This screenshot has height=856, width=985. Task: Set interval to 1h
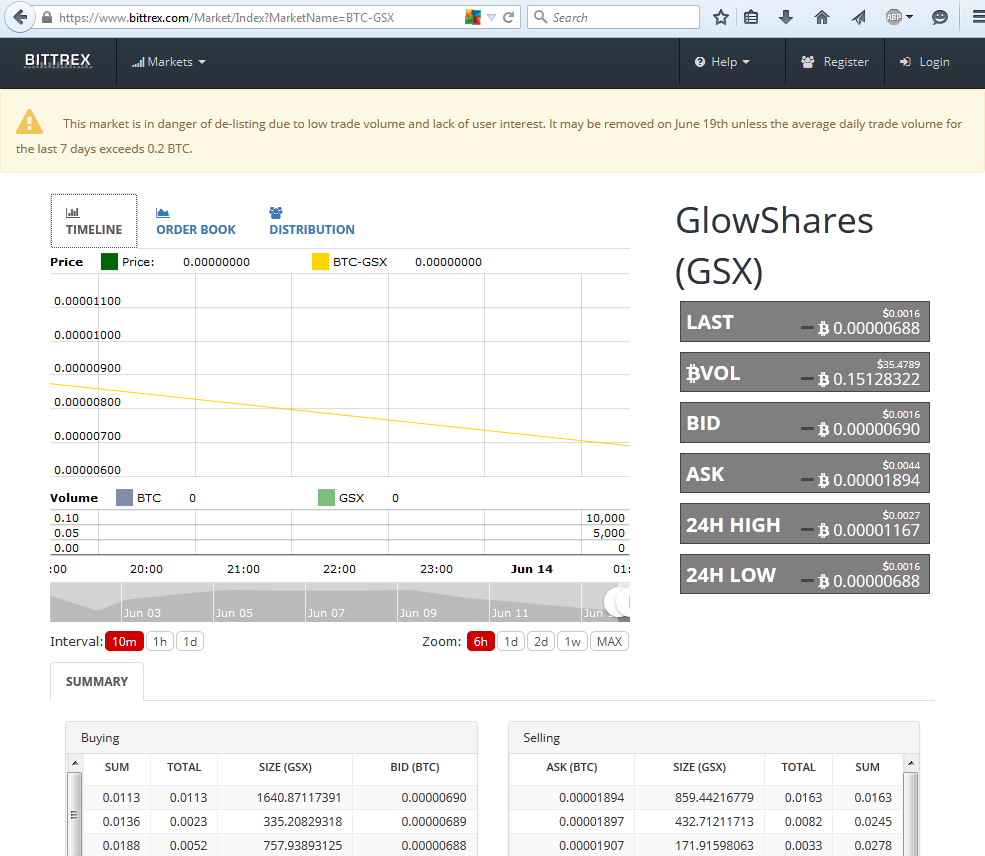(160, 641)
